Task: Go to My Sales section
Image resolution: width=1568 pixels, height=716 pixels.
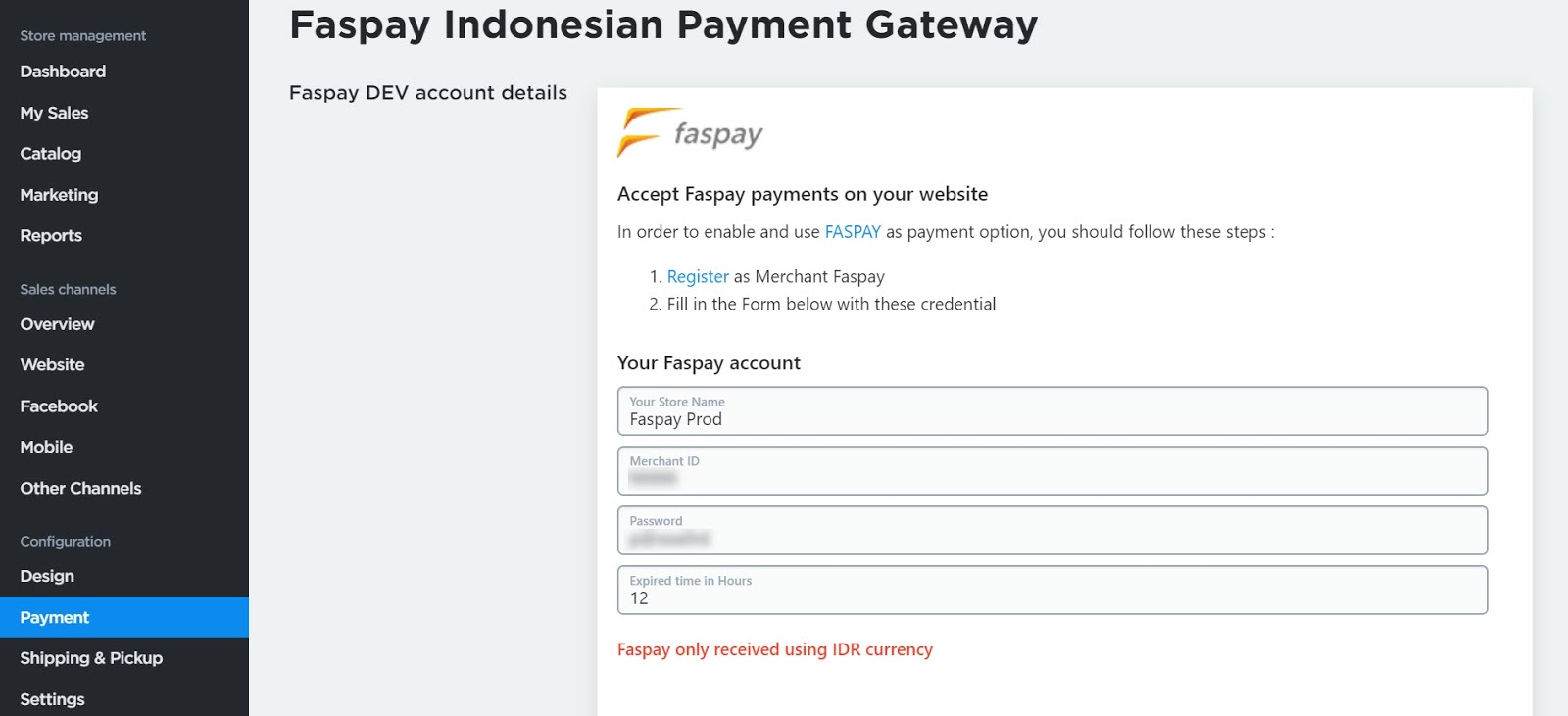Action: pos(54,113)
